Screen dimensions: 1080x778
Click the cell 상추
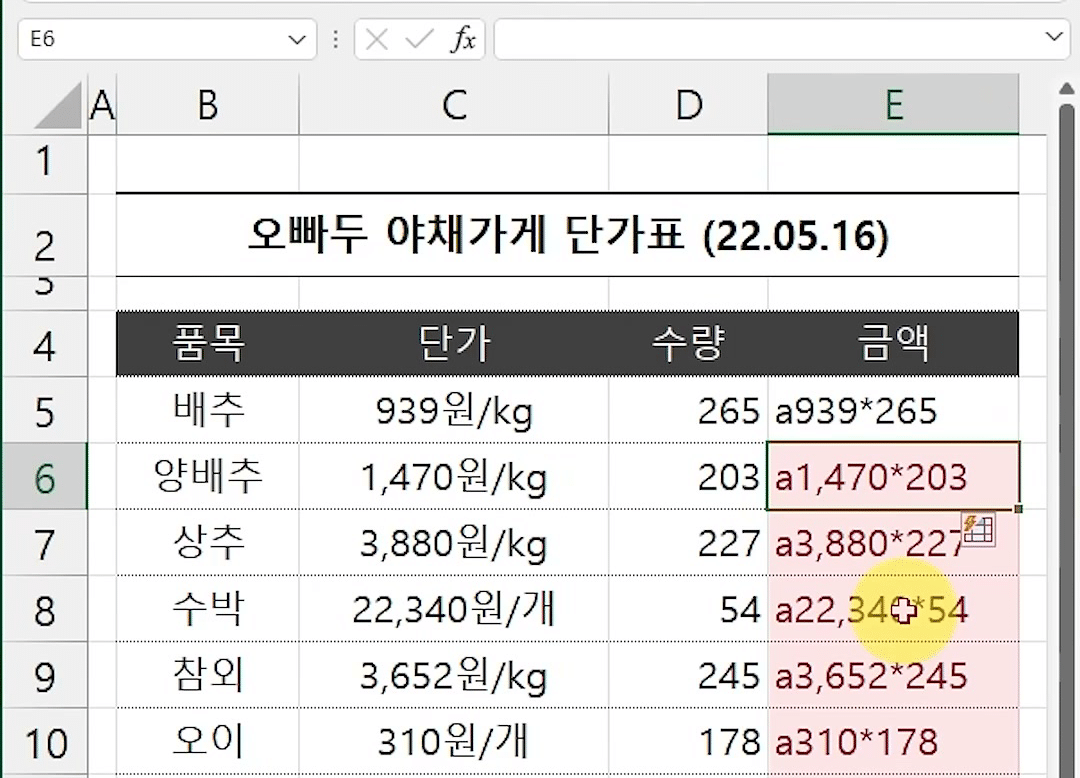tap(208, 543)
